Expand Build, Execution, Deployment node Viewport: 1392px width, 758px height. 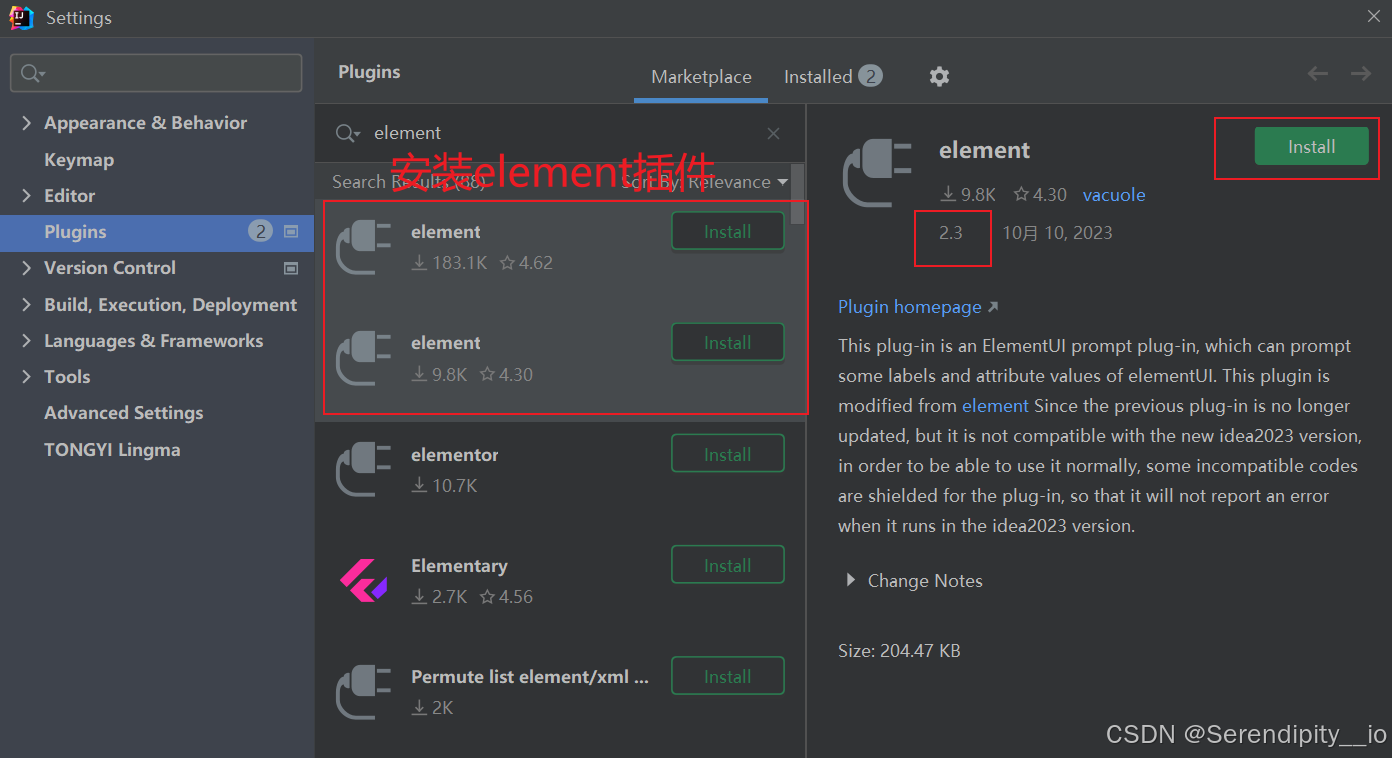tap(26, 305)
